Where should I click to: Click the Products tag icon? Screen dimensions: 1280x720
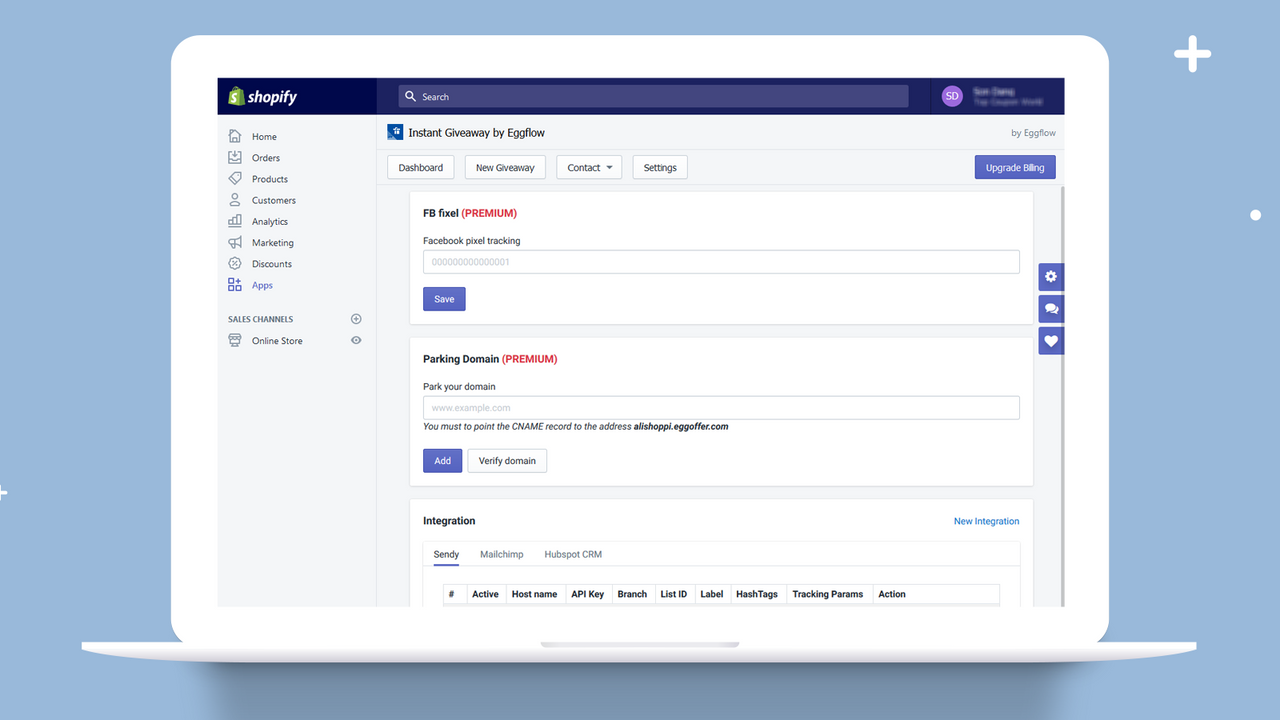(235, 178)
